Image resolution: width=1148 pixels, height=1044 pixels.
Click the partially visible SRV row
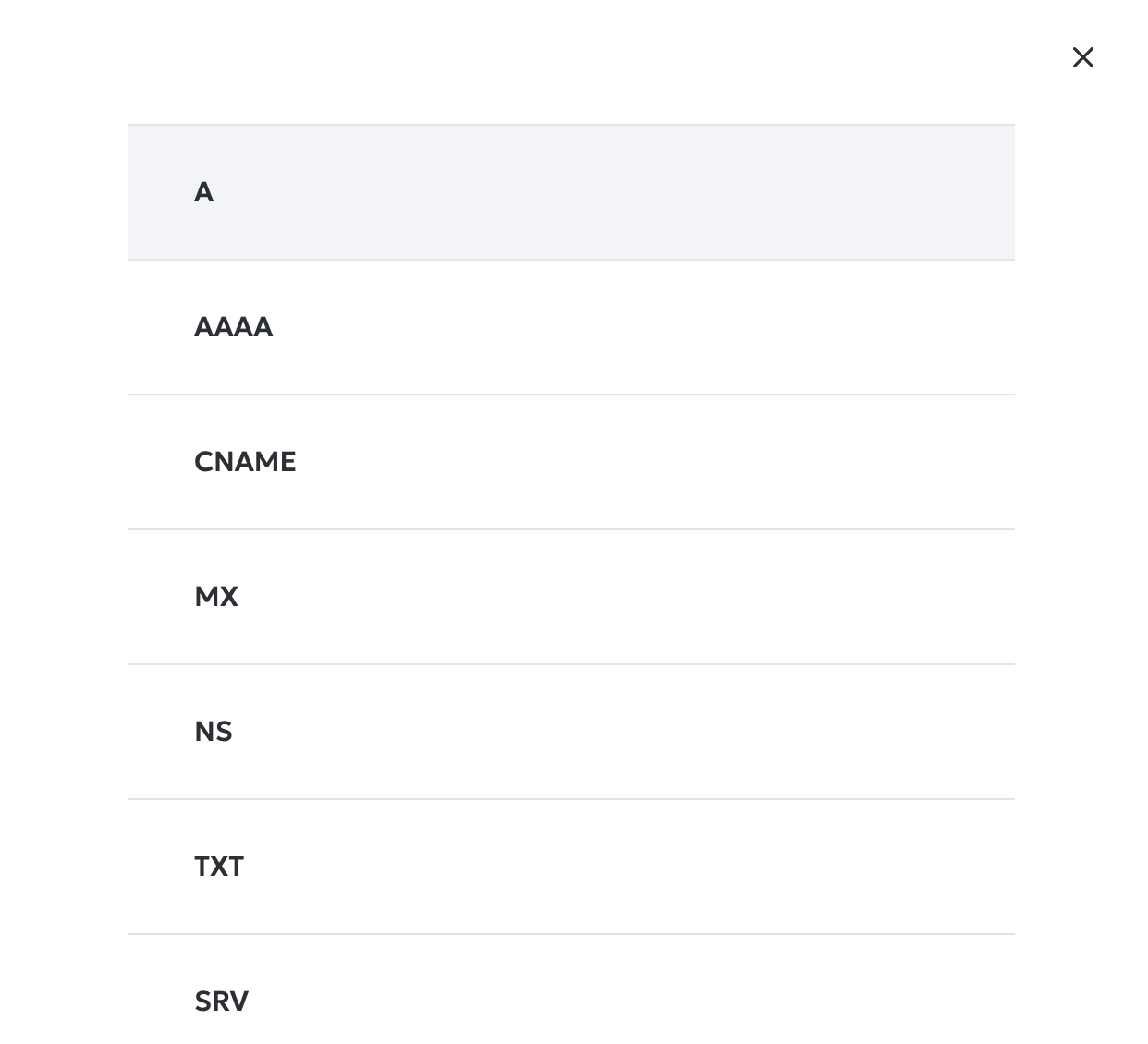point(571,989)
